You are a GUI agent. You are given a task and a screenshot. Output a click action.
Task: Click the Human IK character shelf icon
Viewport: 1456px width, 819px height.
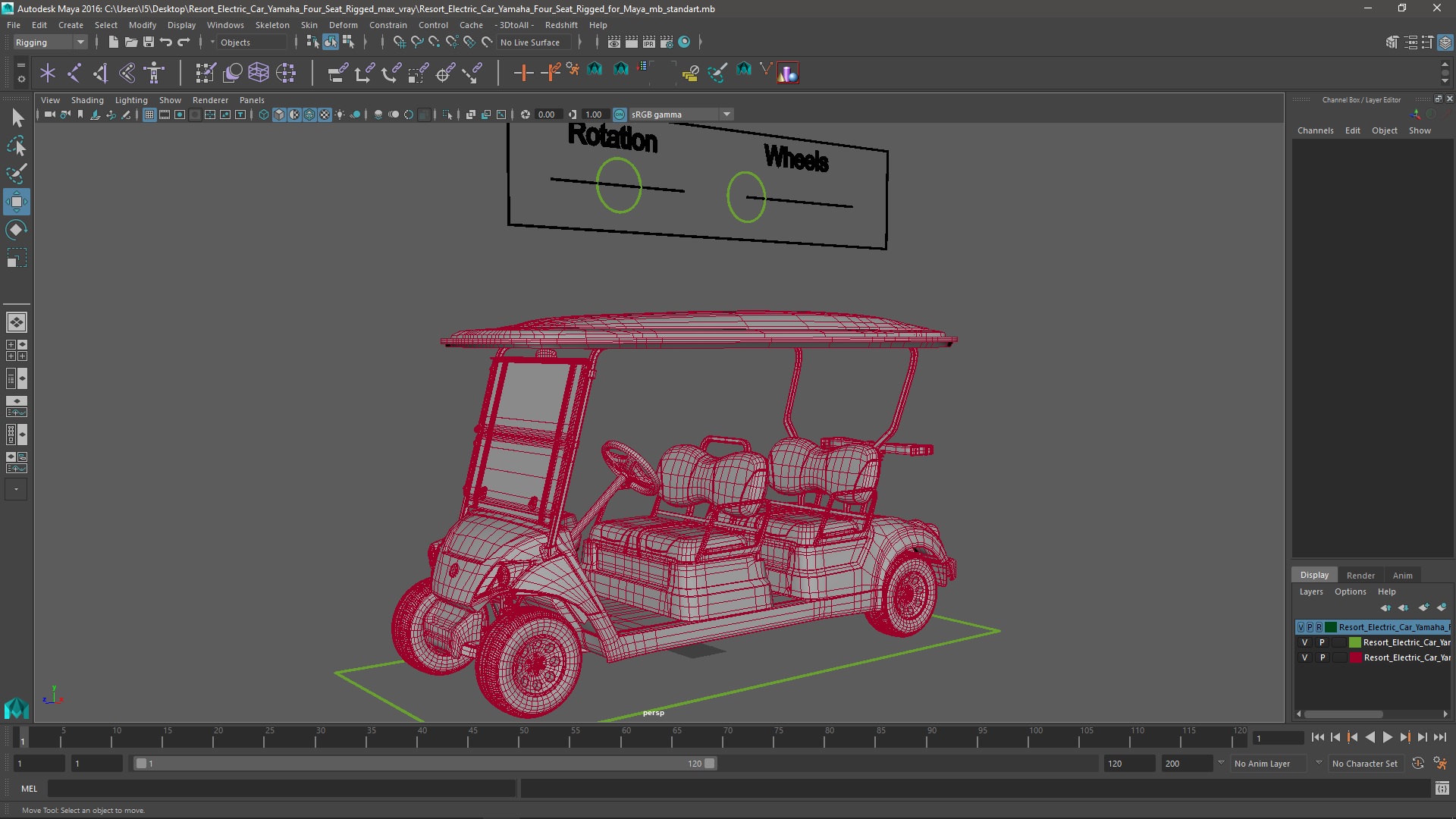155,73
